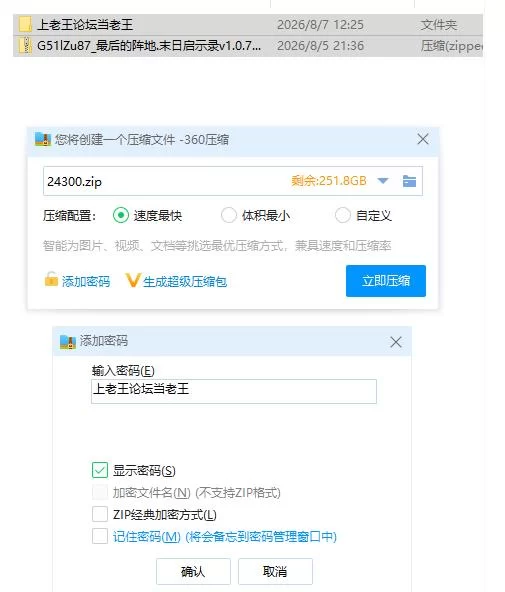
Task: Tick the 记住密码(M) checkbox
Action: (x=100, y=536)
